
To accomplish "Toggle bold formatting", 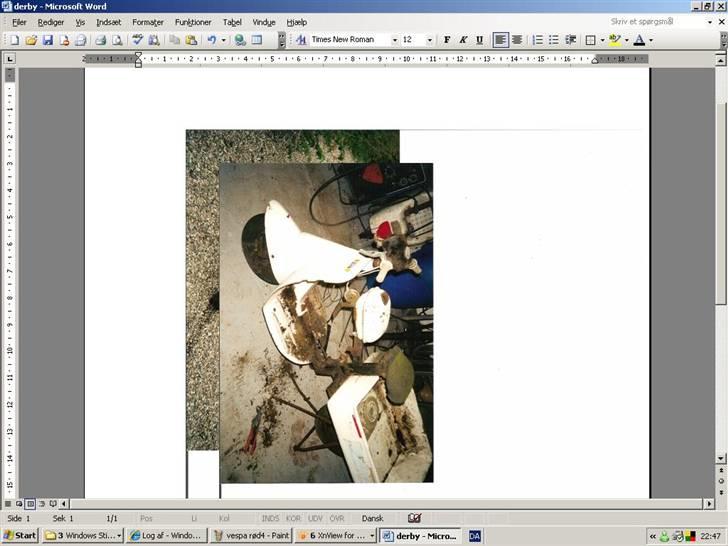I will pos(447,40).
